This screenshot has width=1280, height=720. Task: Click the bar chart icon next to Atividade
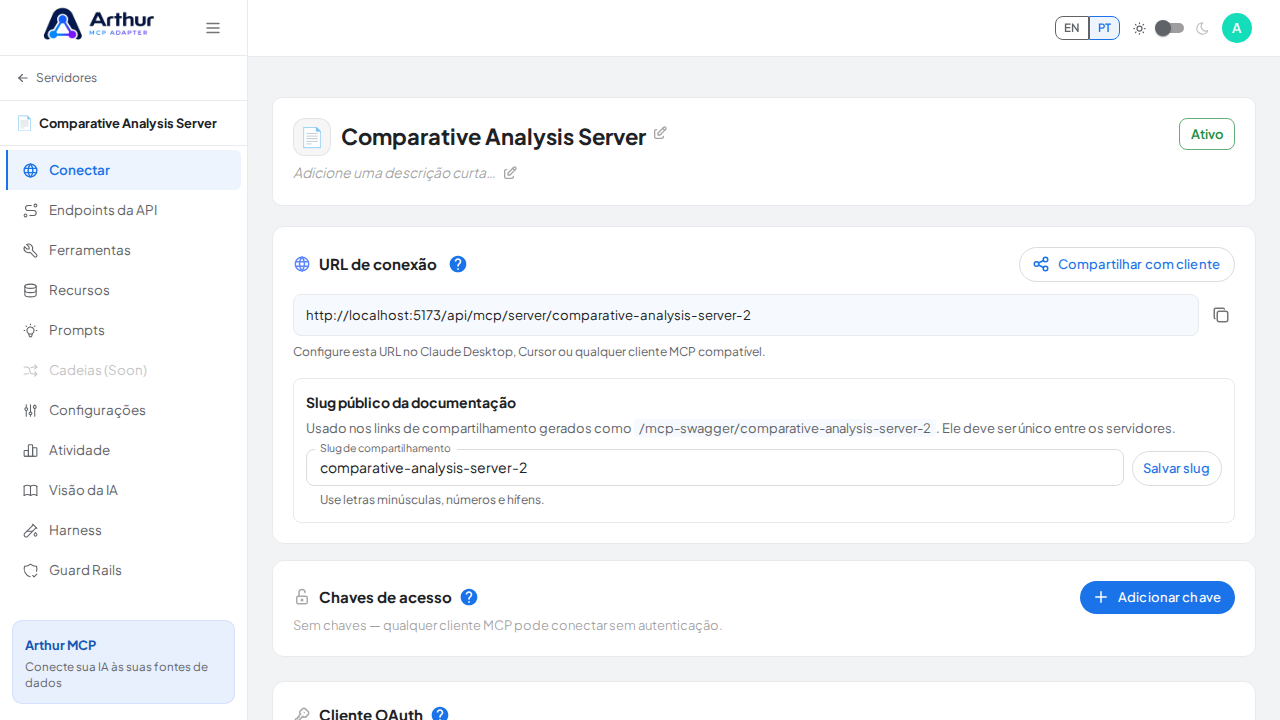pyautogui.click(x=31, y=450)
